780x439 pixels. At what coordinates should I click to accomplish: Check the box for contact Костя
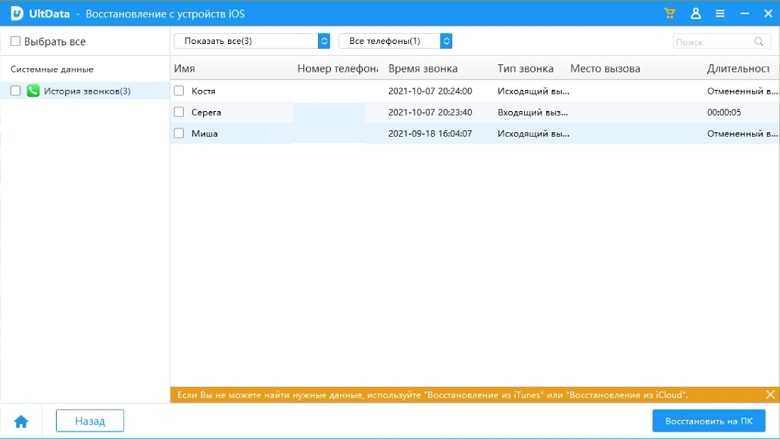pyautogui.click(x=179, y=91)
